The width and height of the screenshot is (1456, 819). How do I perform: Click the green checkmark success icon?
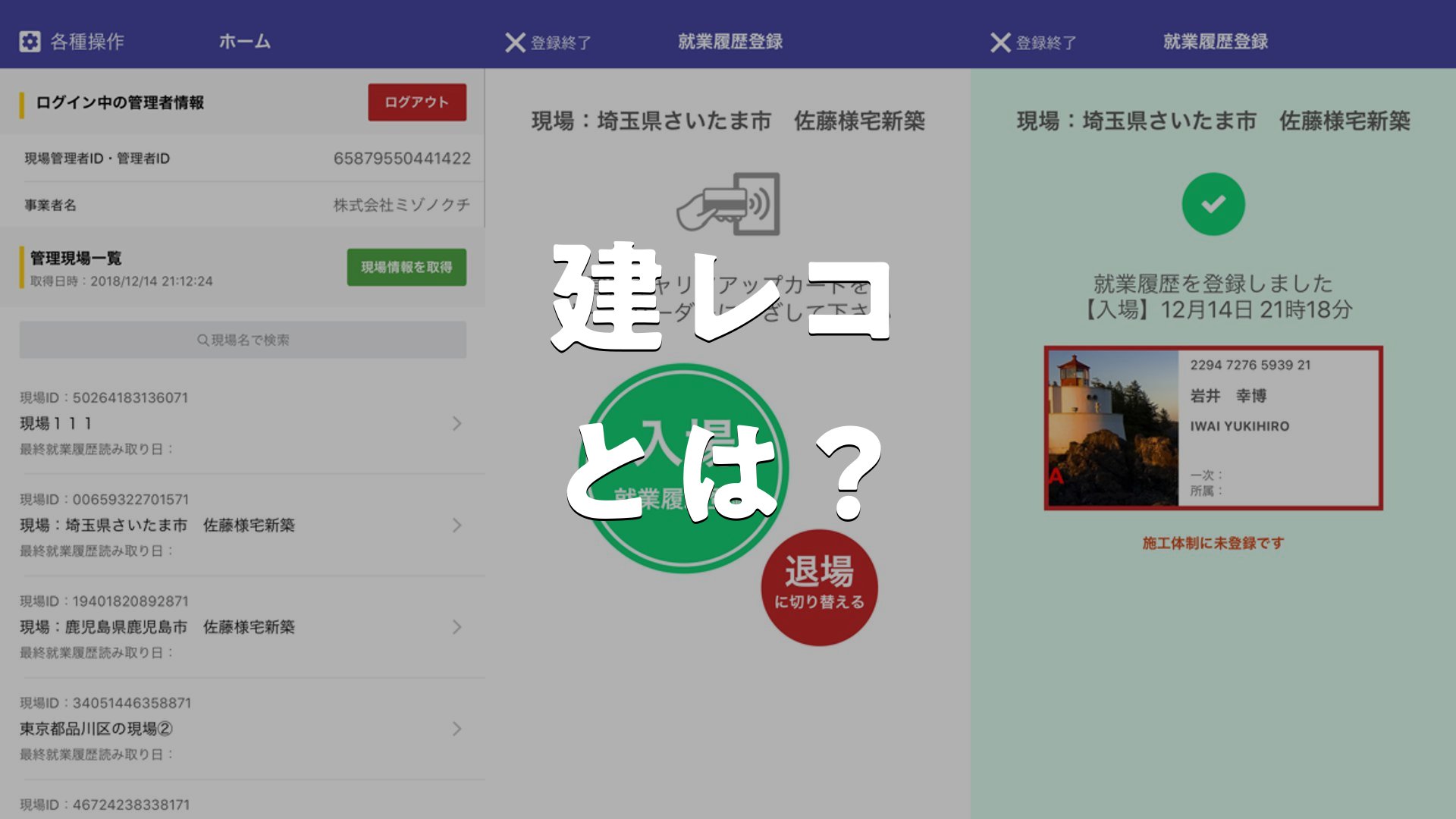pos(1213,204)
